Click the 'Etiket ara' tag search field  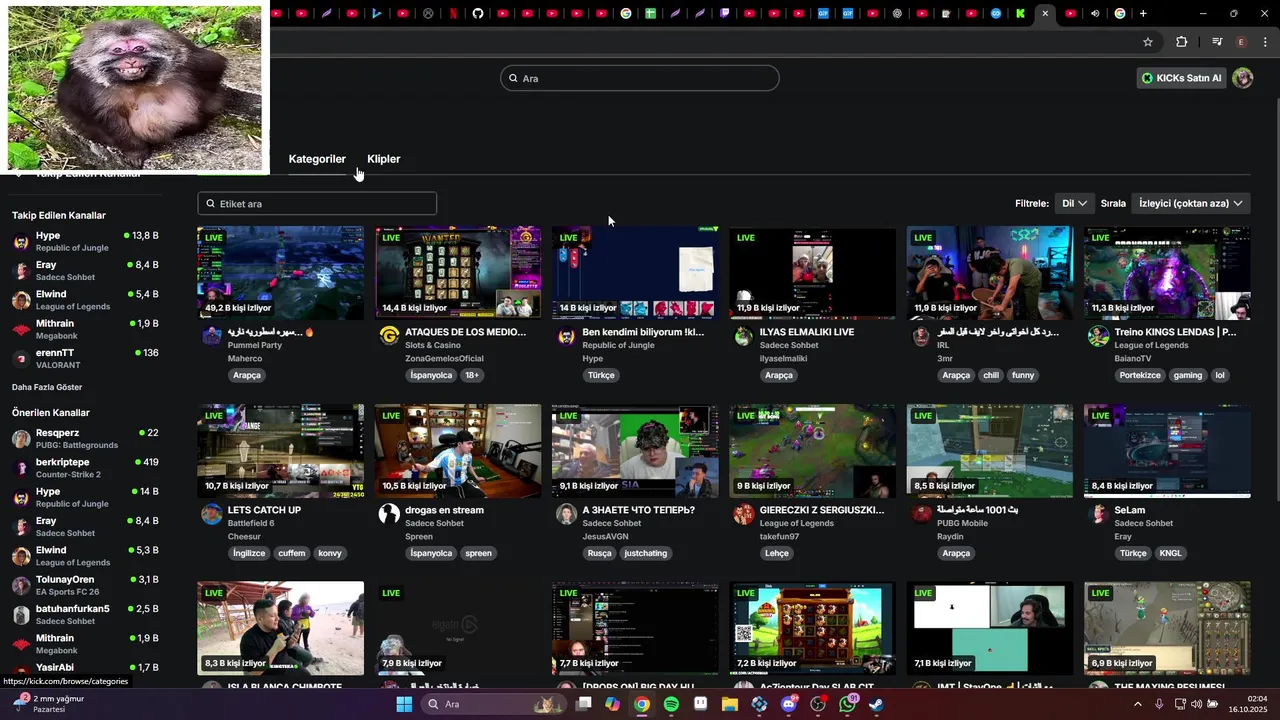[317, 203]
